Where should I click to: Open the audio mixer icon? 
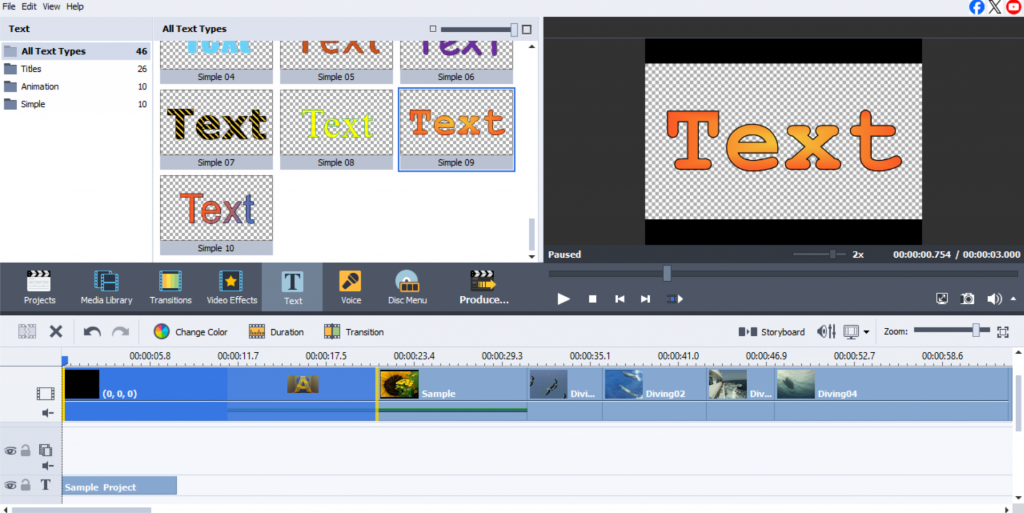[x=826, y=332]
